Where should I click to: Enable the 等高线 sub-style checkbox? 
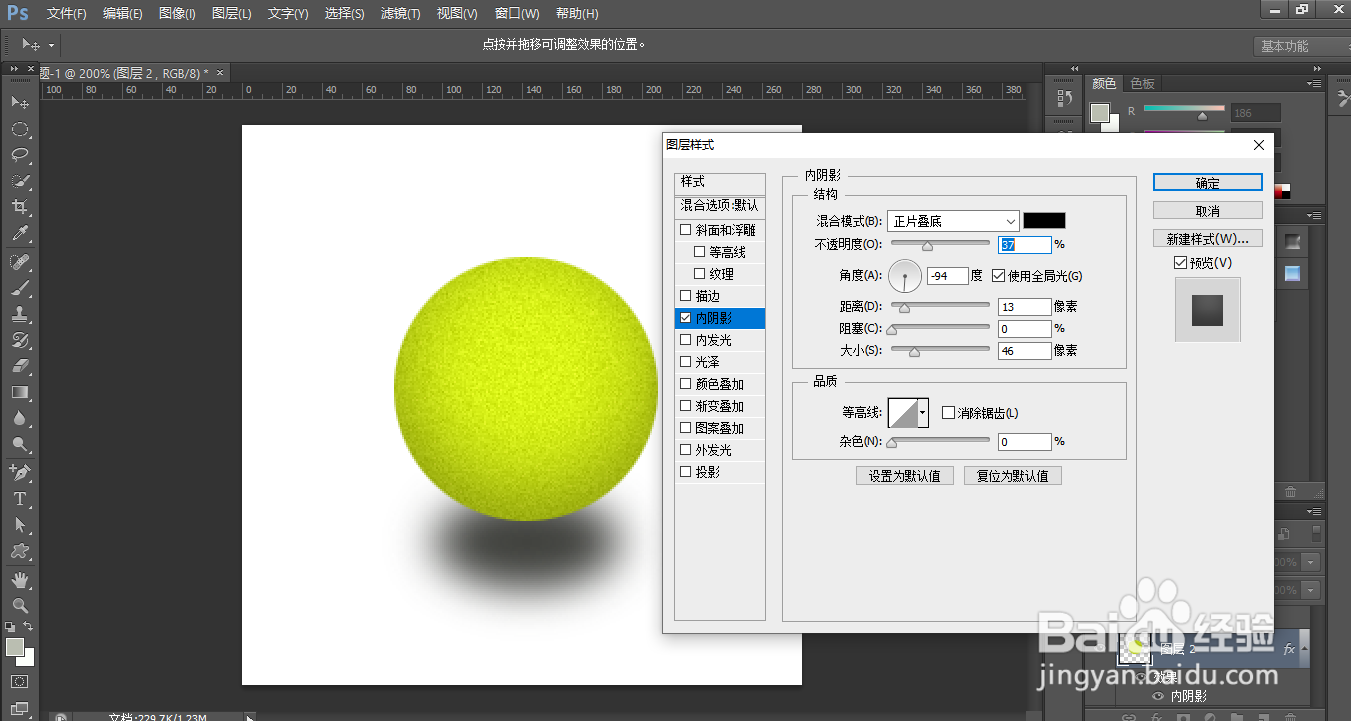coord(699,252)
